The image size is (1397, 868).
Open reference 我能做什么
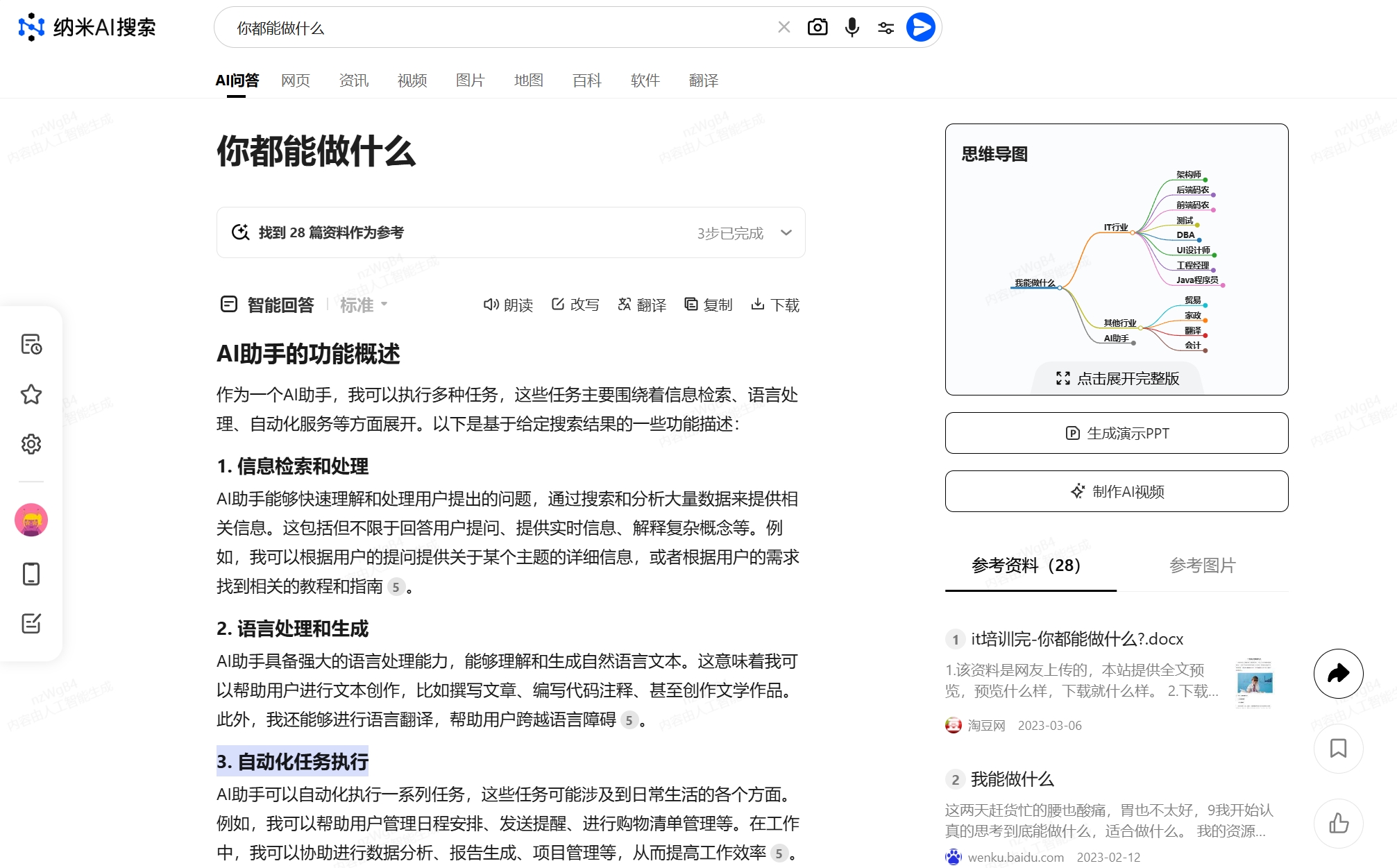click(x=1013, y=779)
